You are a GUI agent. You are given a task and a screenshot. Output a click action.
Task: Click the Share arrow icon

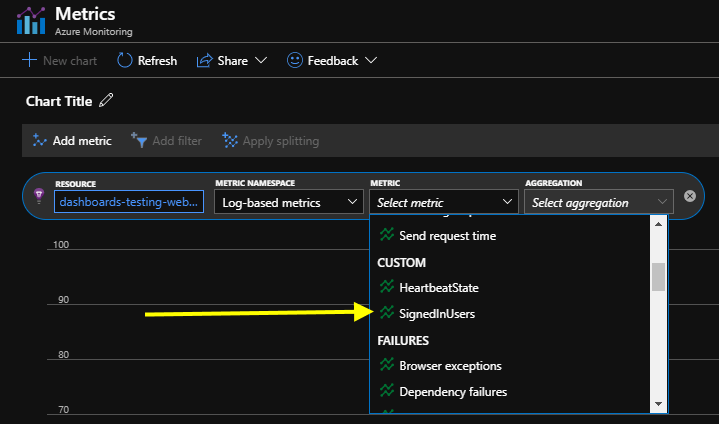pos(204,61)
